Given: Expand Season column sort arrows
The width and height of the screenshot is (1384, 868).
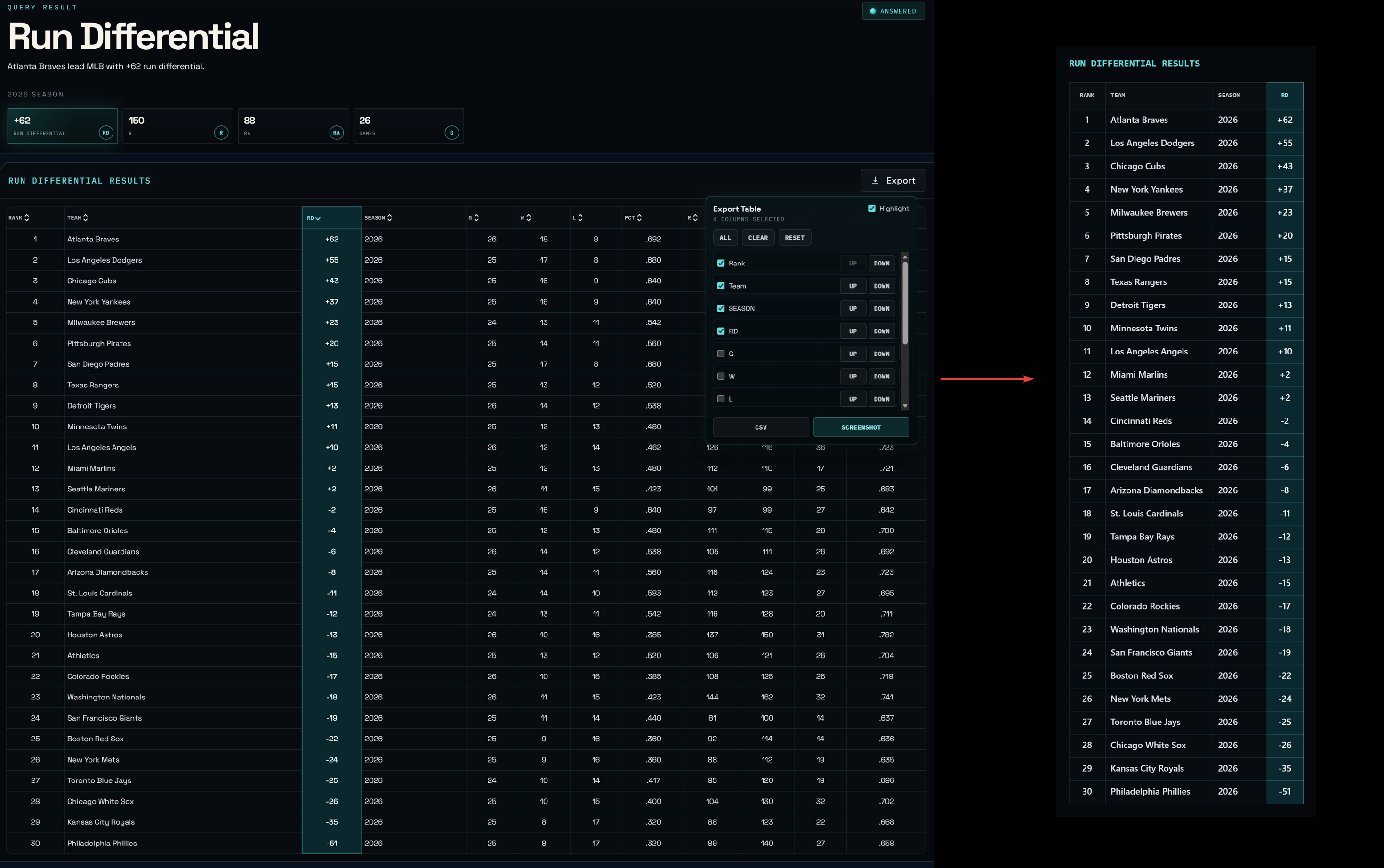Looking at the screenshot, I should click(x=390, y=217).
